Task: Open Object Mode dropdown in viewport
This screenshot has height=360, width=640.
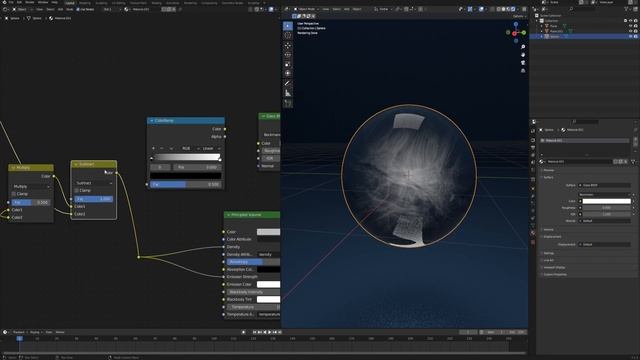Action: click(306, 9)
